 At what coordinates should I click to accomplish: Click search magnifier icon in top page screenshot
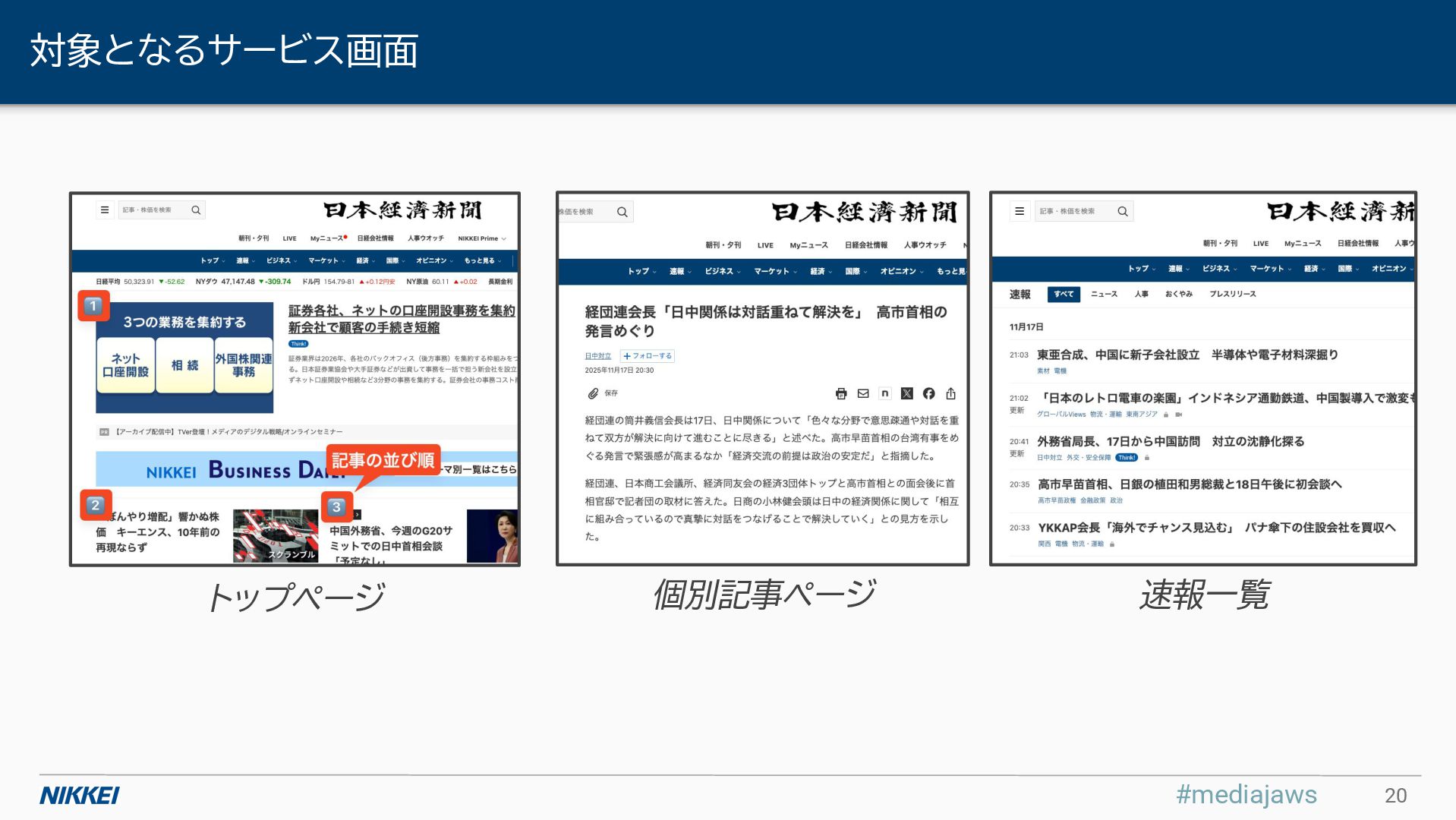[196, 210]
